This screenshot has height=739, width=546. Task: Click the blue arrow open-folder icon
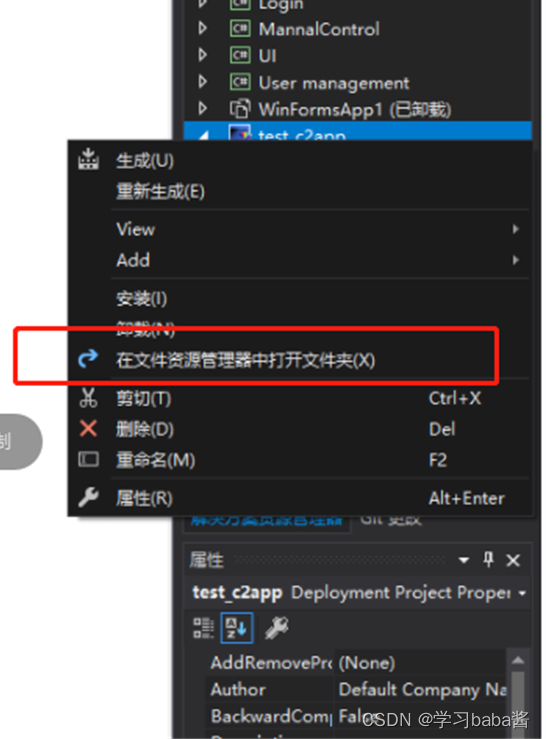[88, 359]
